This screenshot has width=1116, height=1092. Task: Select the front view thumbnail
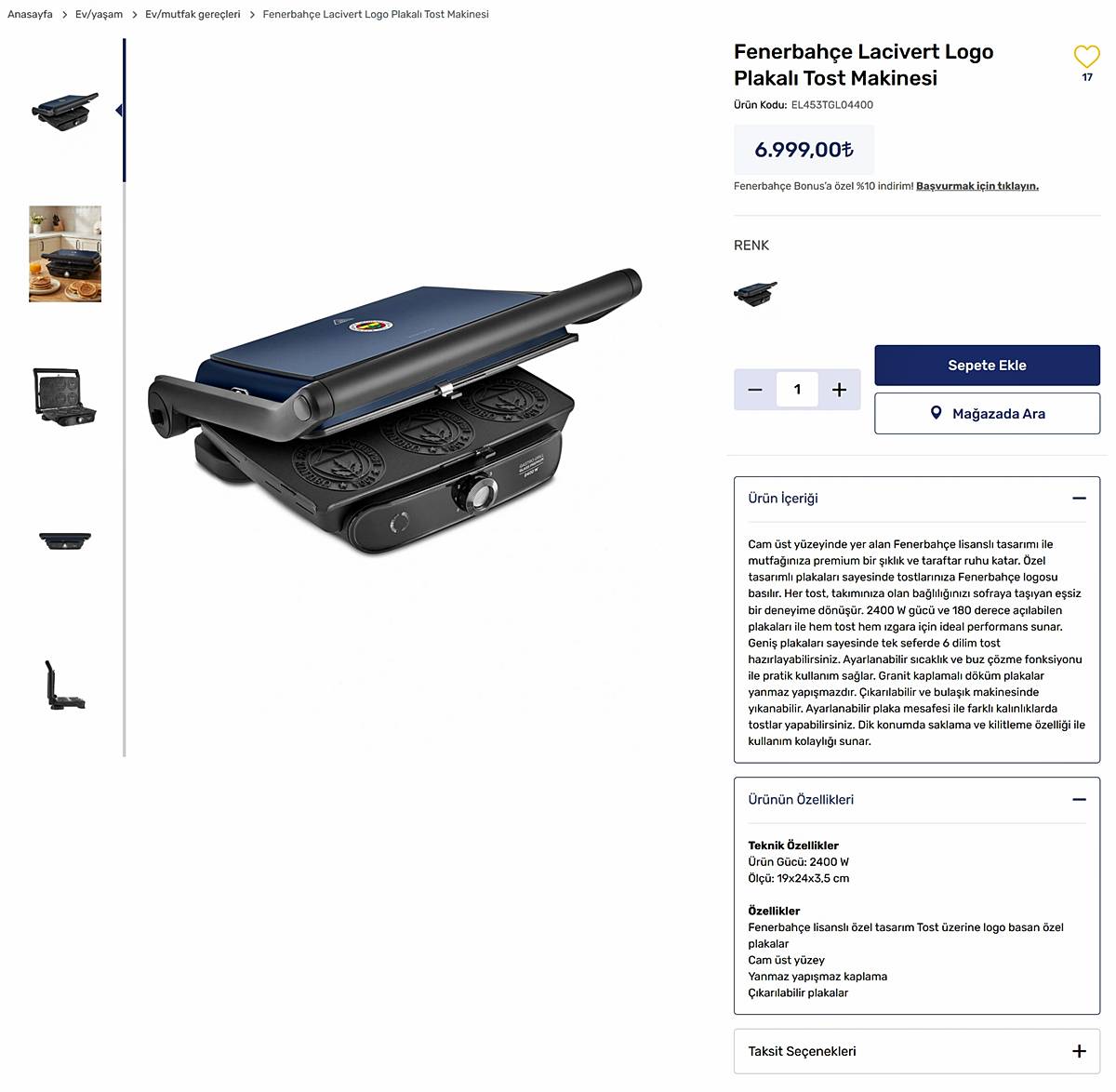click(x=65, y=540)
